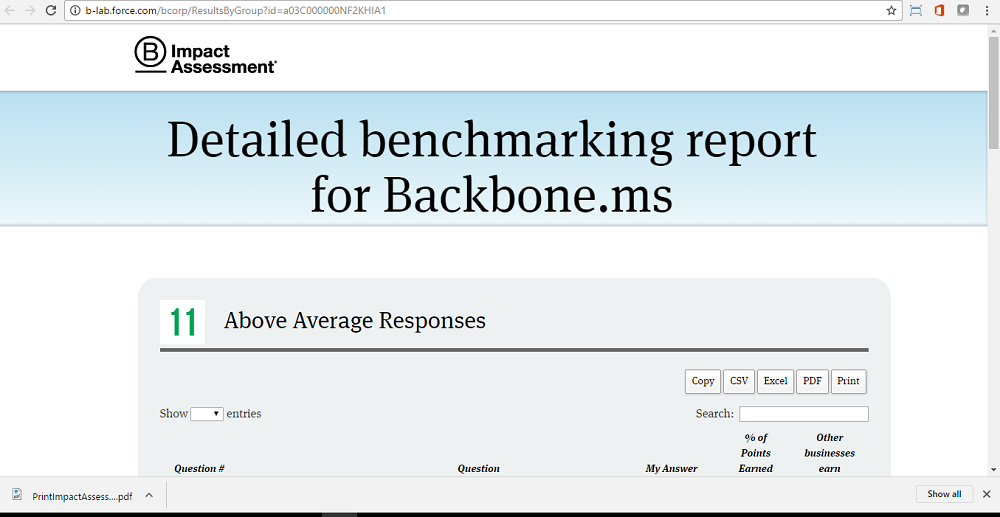Image resolution: width=1000 pixels, height=517 pixels.
Task: Click the blue screen-capture extension icon
Action: [915, 11]
